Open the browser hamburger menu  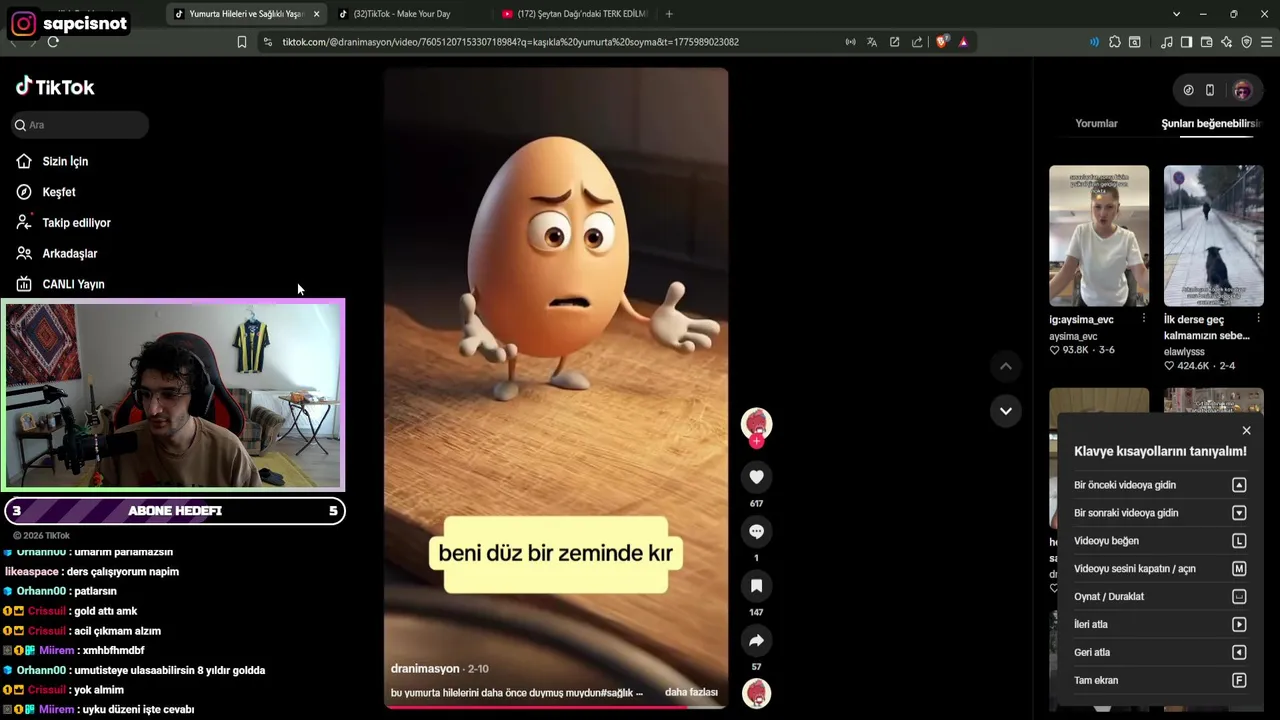coord(1266,42)
